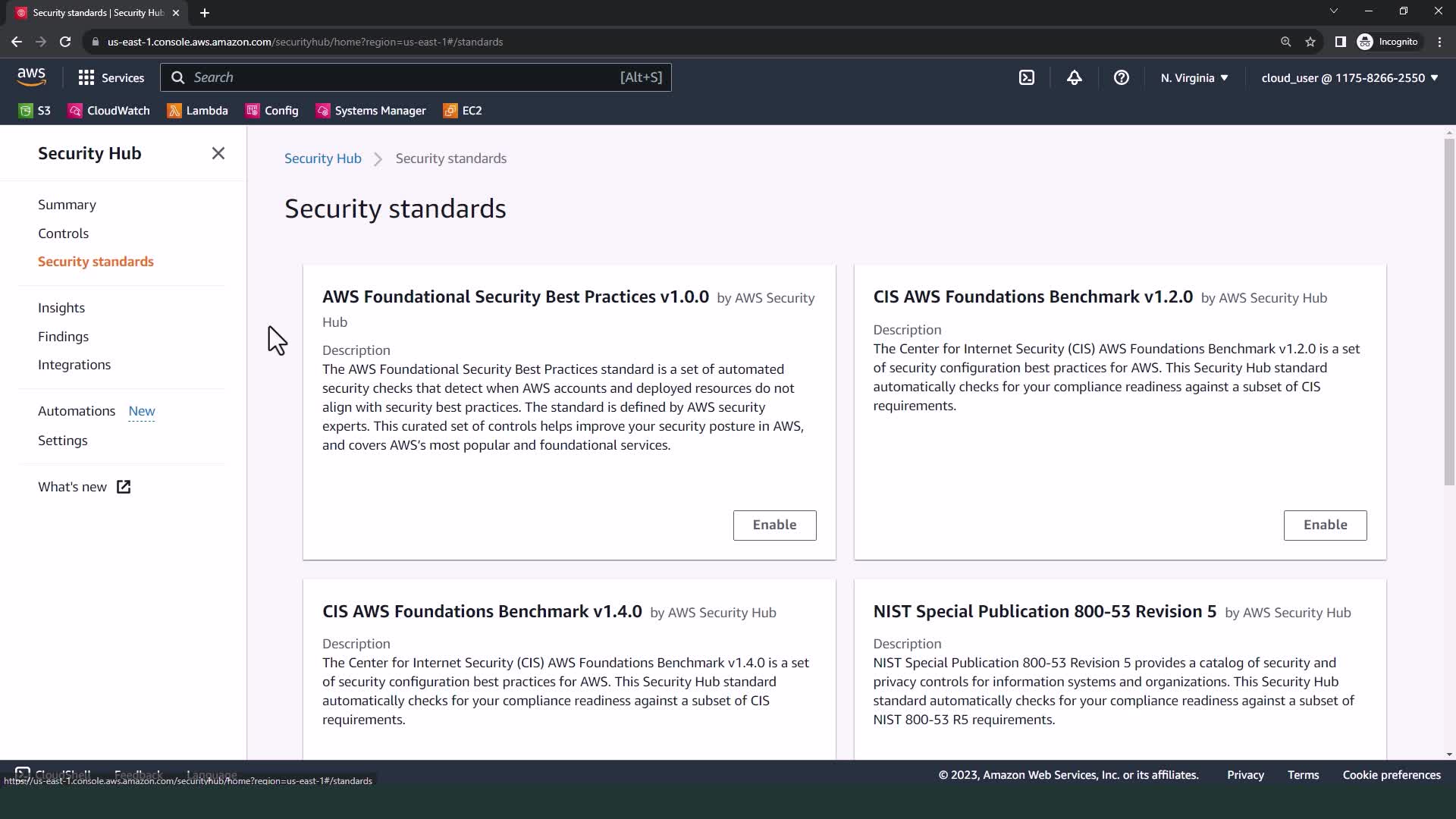This screenshot has width=1456, height=819.
Task: Open the S3 bookmark shortcut icon
Action: point(26,111)
